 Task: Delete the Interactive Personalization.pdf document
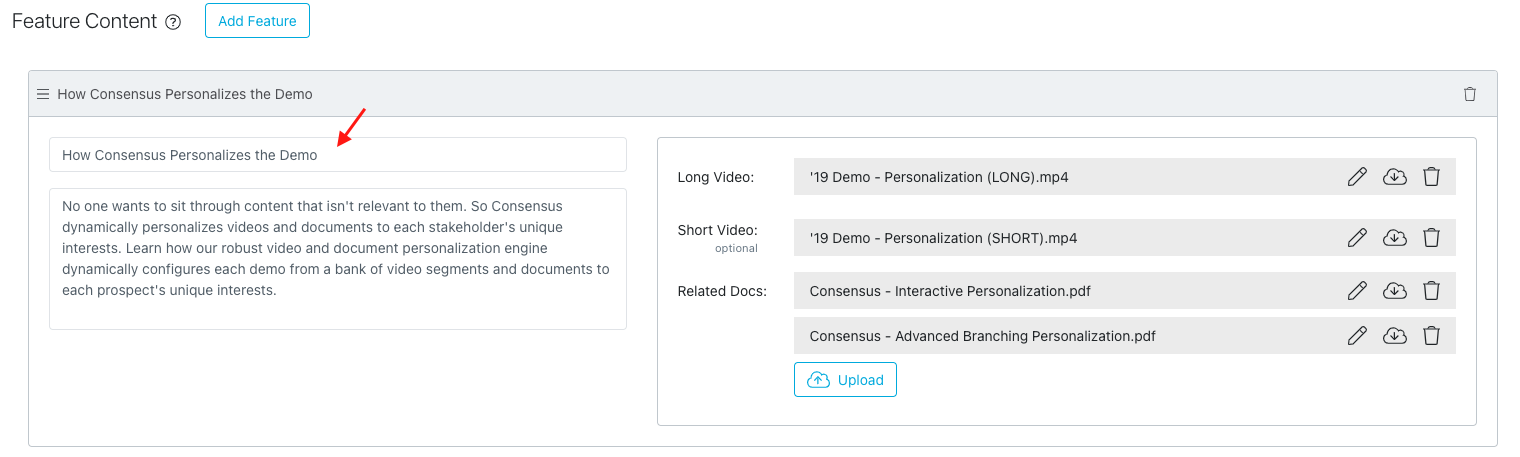(1431, 291)
